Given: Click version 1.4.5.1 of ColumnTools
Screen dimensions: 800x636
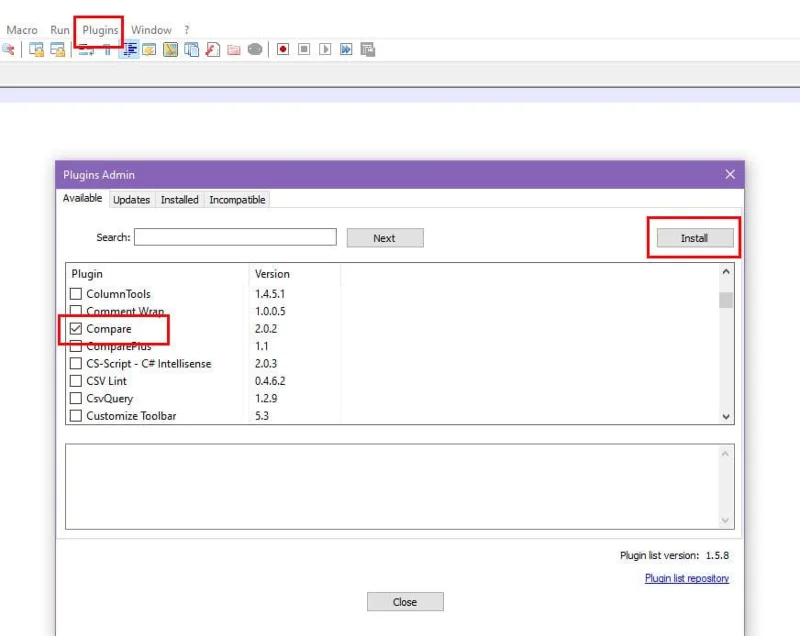Looking at the screenshot, I should click(x=270, y=294).
